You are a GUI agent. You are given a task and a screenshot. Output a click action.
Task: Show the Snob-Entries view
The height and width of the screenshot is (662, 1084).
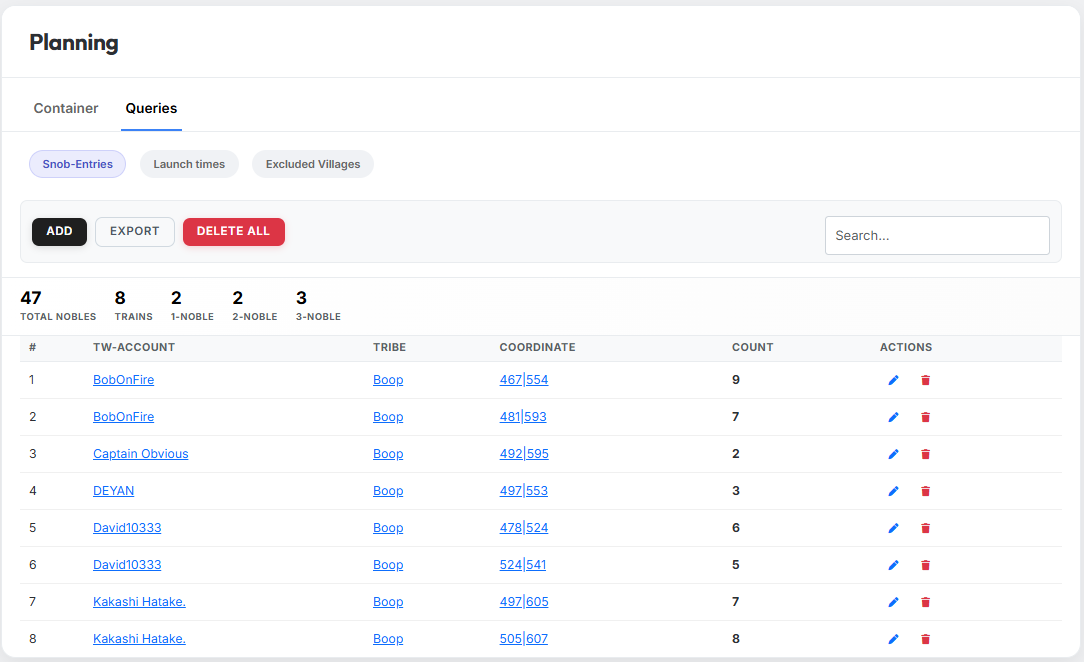[77, 164]
